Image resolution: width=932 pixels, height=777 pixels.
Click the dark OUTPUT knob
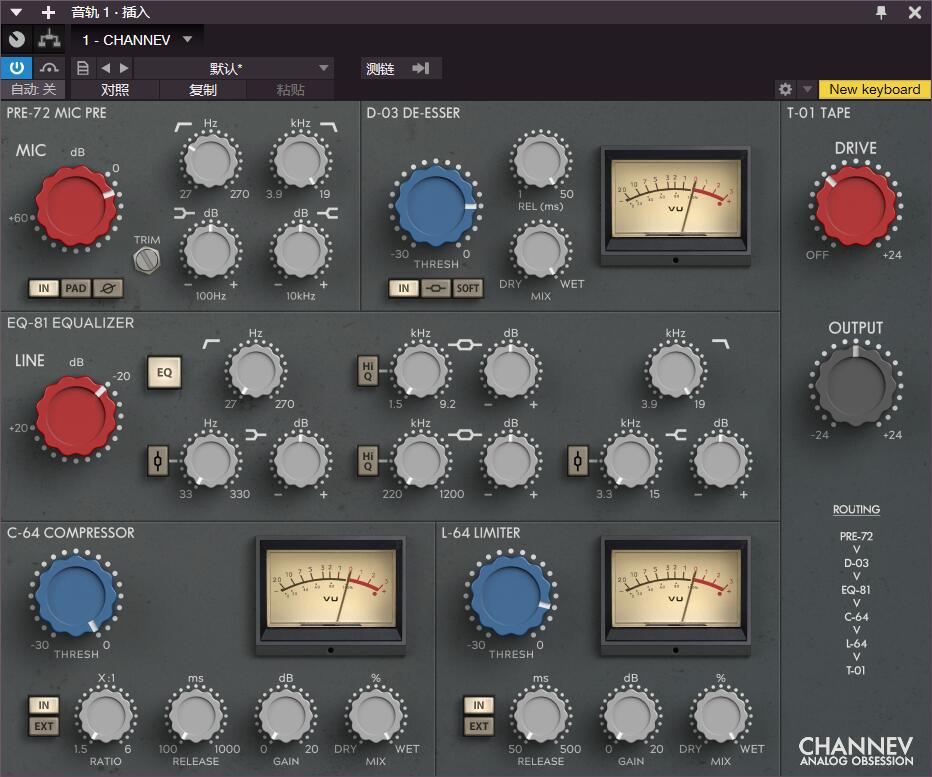click(x=855, y=385)
